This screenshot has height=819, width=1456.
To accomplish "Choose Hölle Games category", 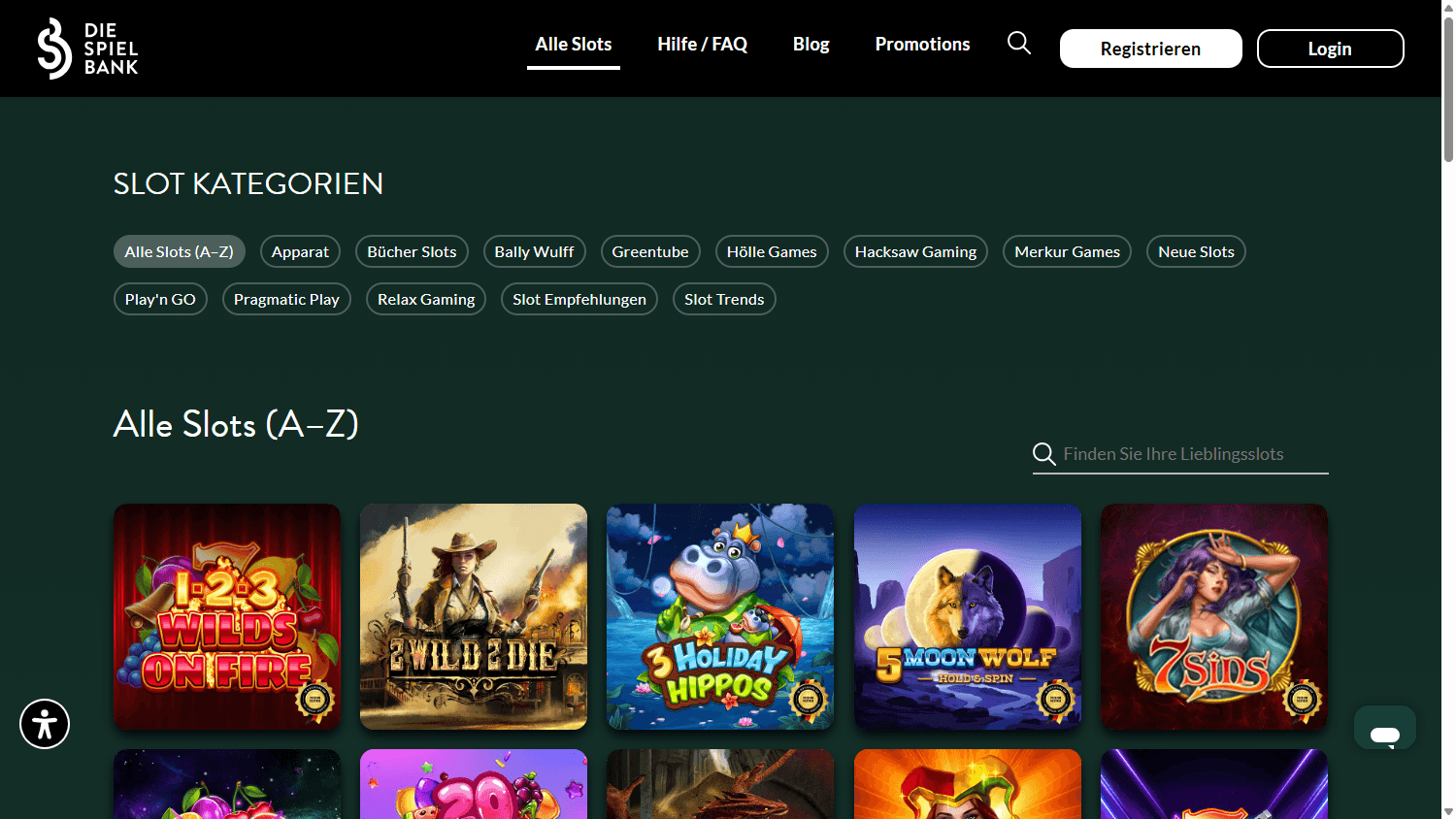I will [772, 251].
